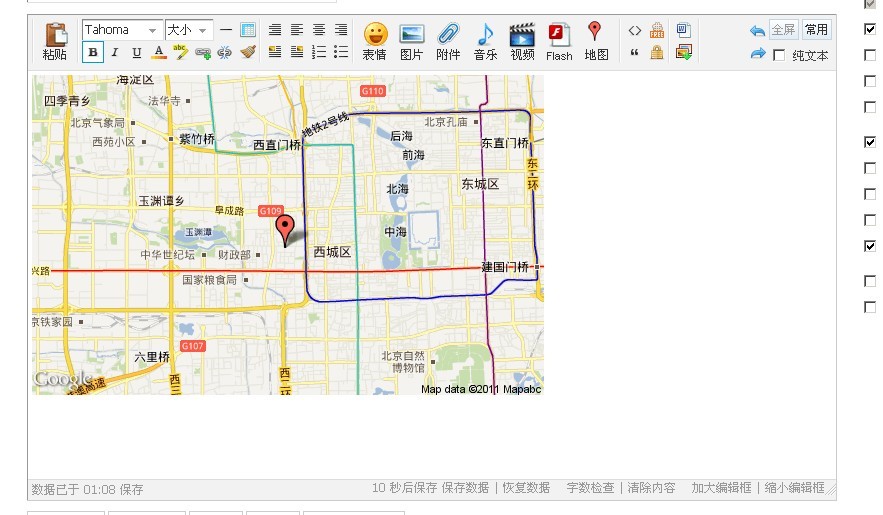Toggle bold formatting
Viewport: 883px width, 515px height.
coord(93,53)
